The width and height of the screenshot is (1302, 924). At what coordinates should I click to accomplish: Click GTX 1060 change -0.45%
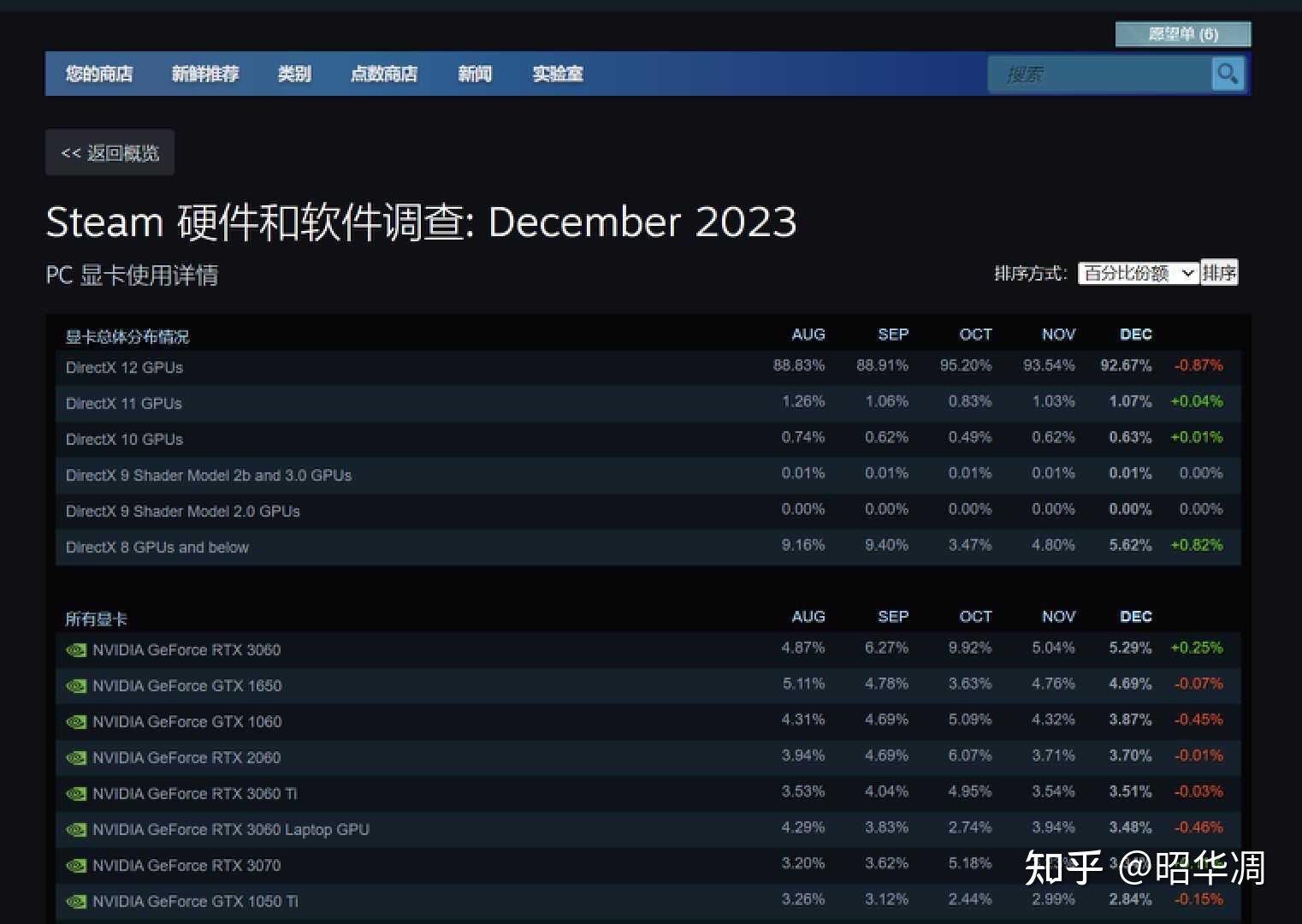[x=1198, y=720]
